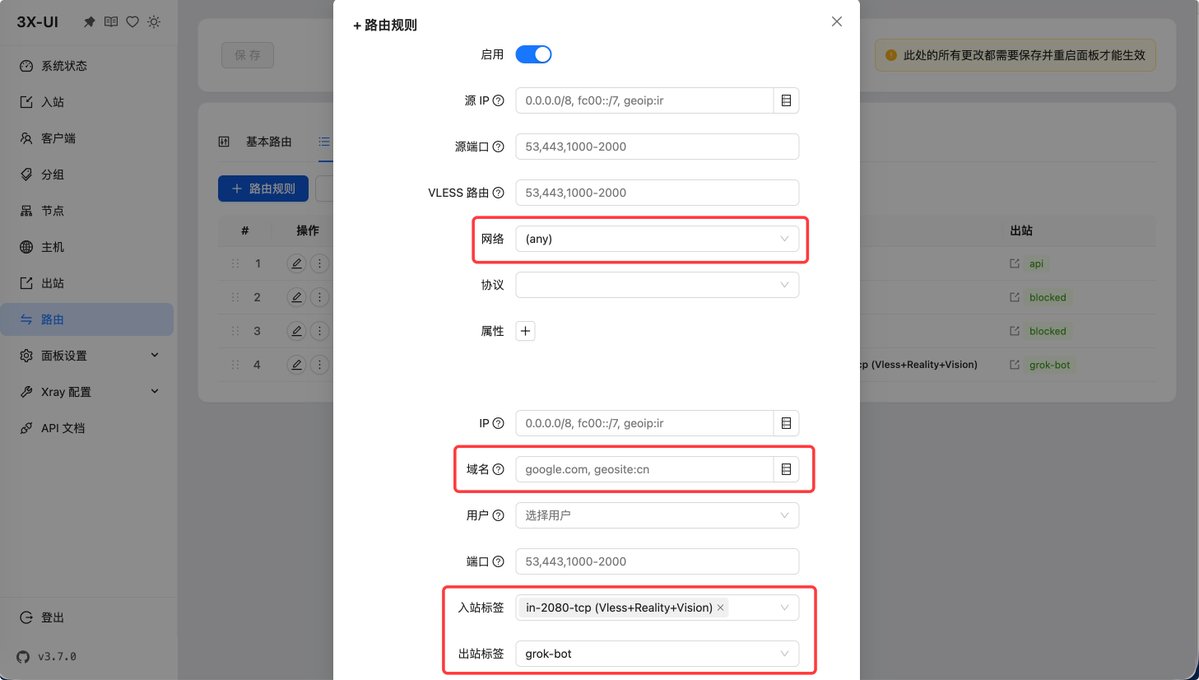Screen dimensions: 1199x680
Task: Toggle the 启用 switch off
Action: tap(533, 54)
